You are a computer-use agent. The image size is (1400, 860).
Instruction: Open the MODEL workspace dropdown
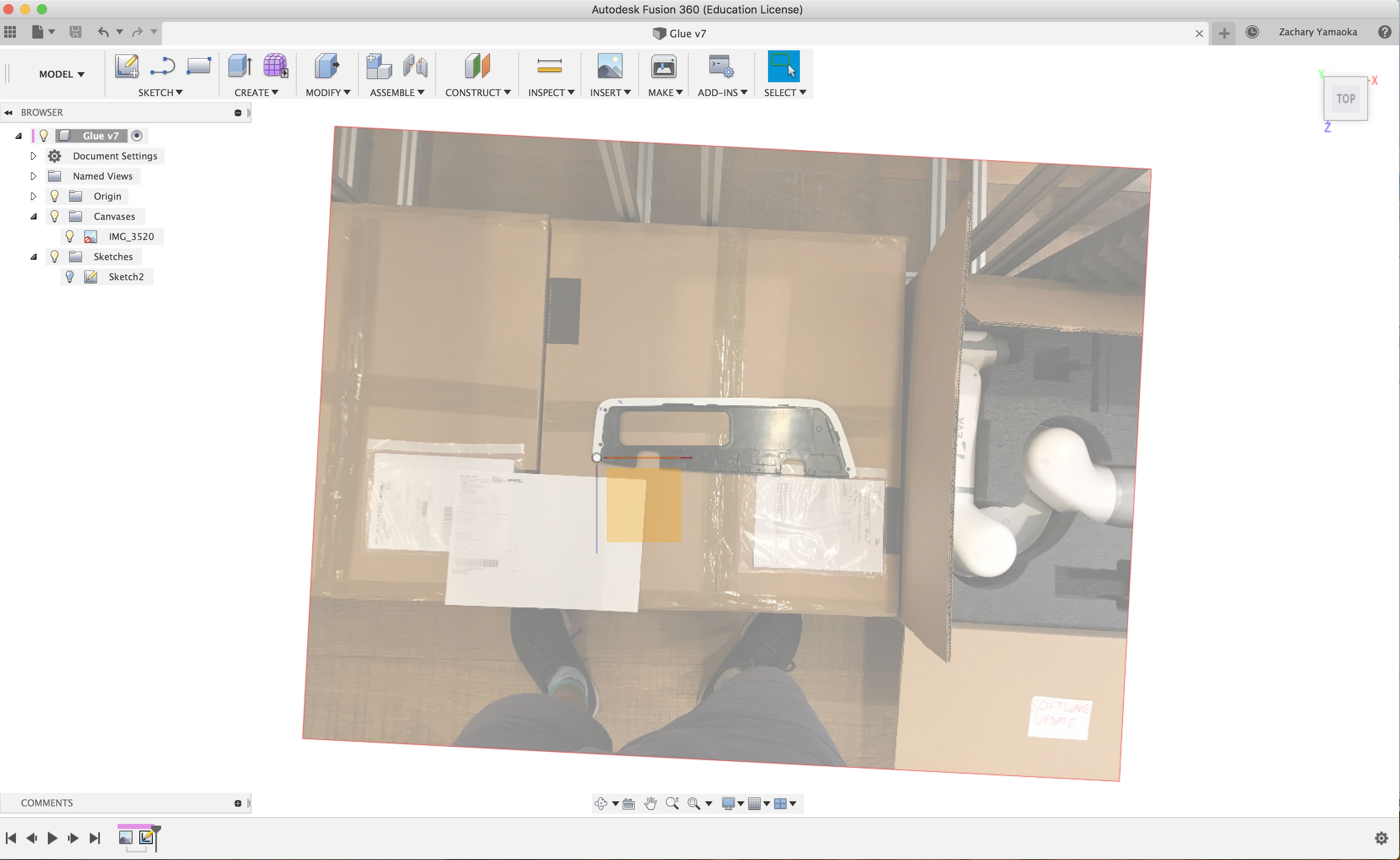[61, 74]
